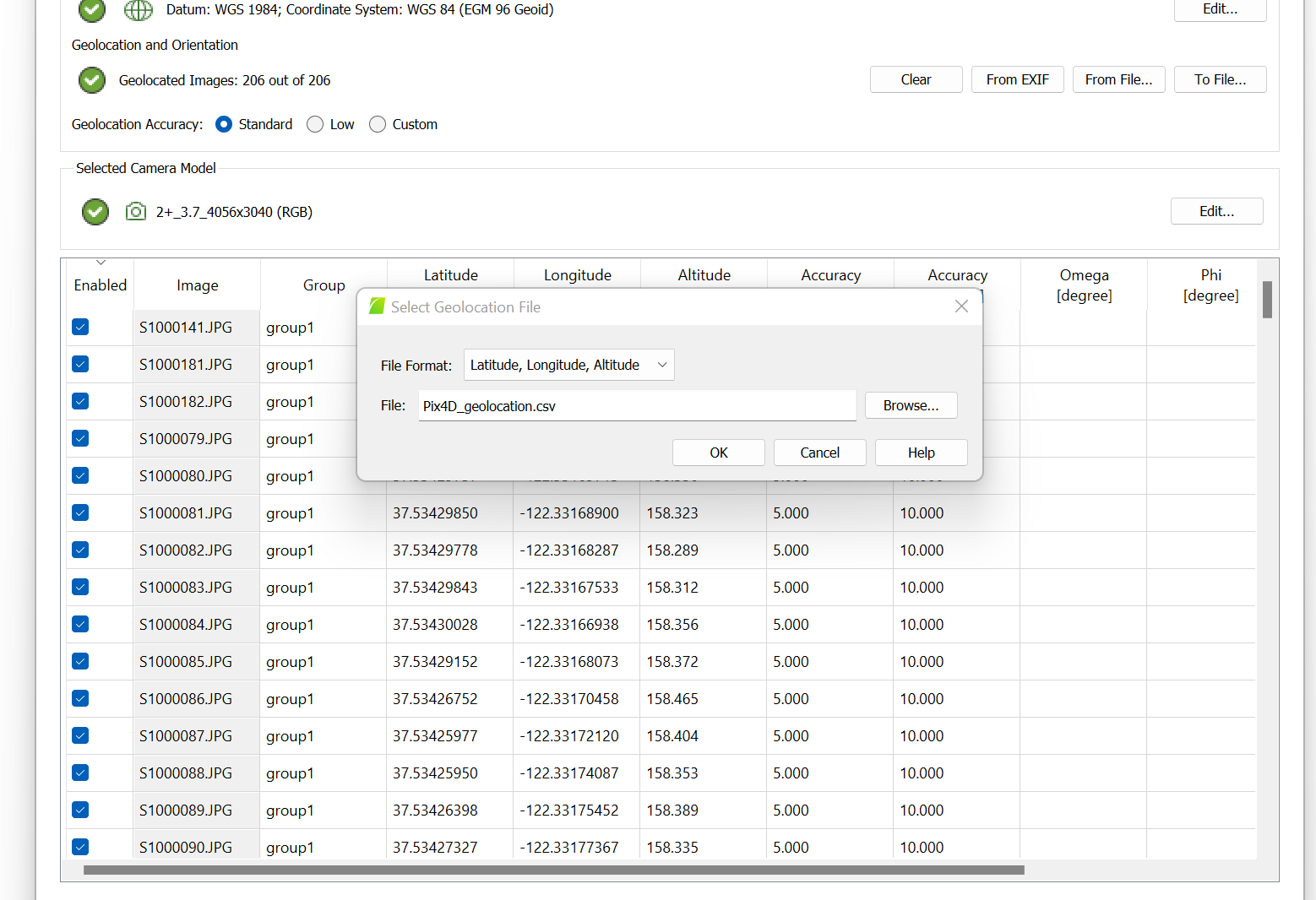
Task: Click the green check beside Geolocated Images
Action: click(x=92, y=80)
